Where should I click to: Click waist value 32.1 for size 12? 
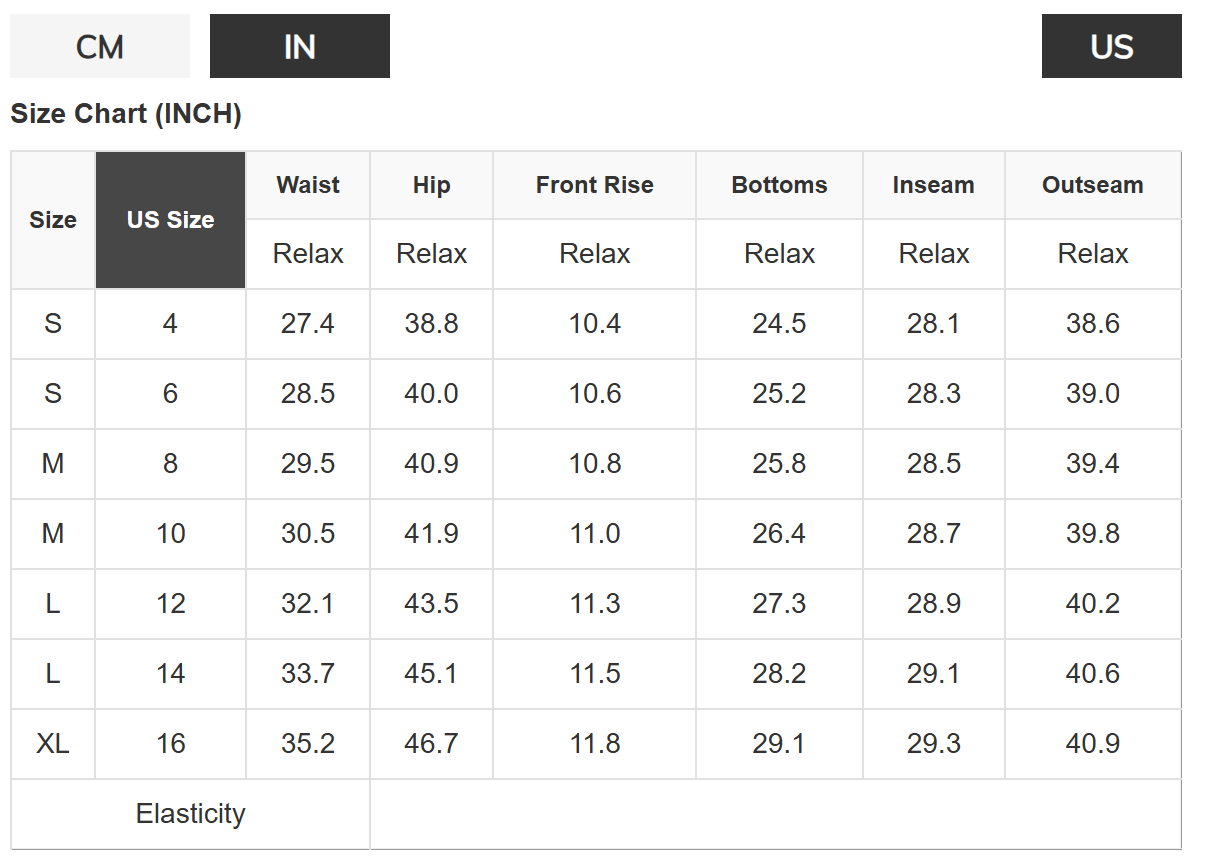(x=308, y=604)
